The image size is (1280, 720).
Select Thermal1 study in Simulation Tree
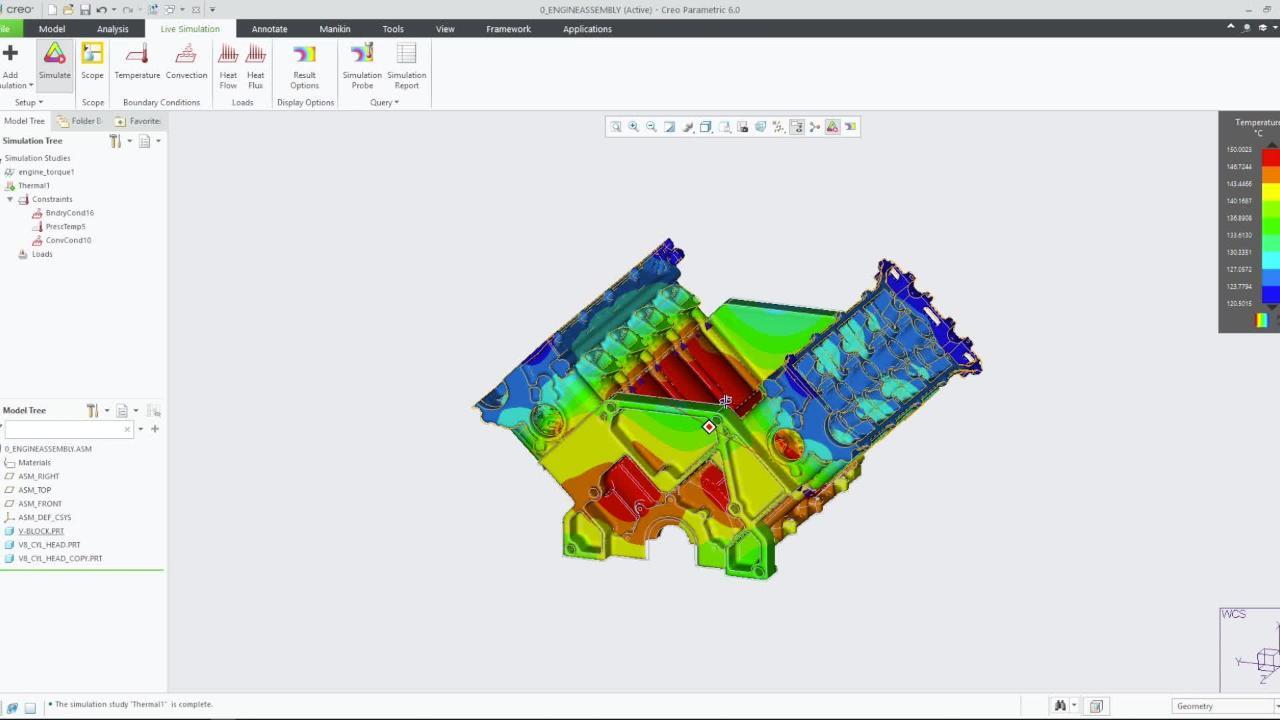click(34, 185)
